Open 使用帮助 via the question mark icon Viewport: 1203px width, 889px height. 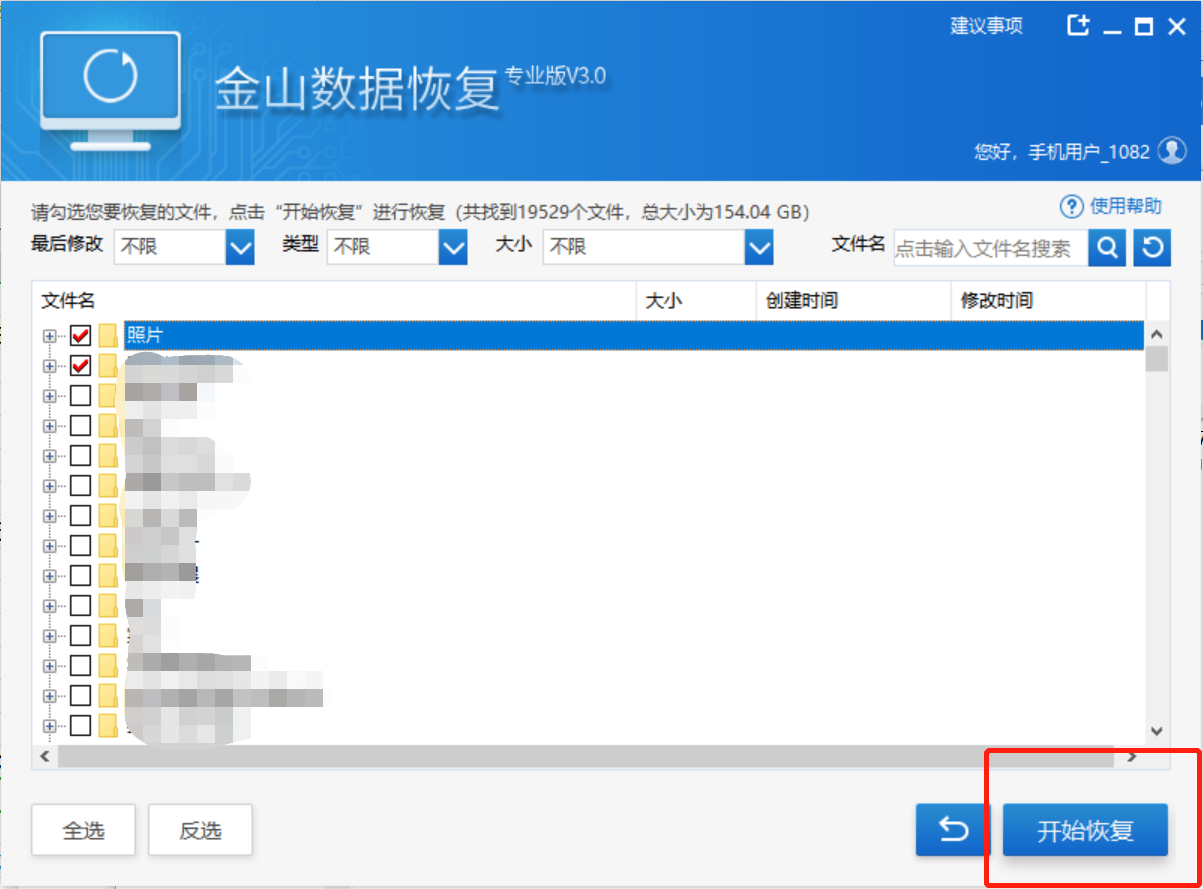(1072, 207)
